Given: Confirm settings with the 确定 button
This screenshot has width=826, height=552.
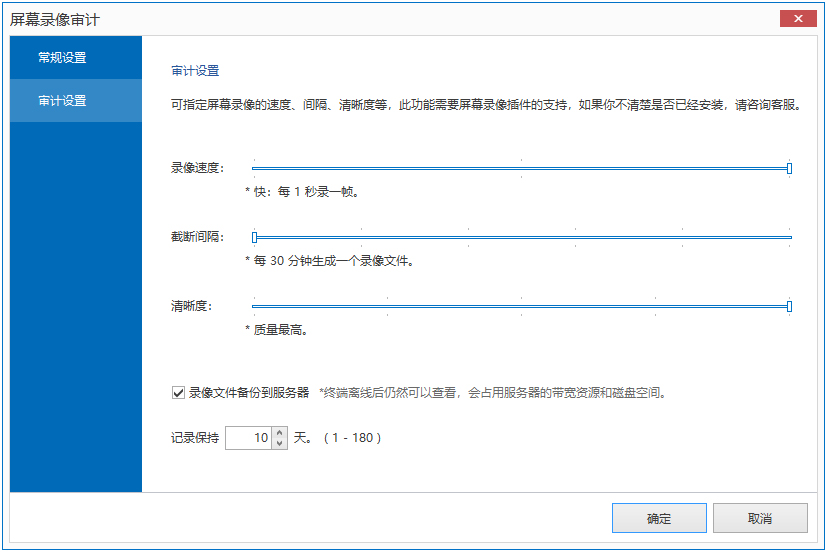Looking at the screenshot, I should pyautogui.click(x=659, y=518).
